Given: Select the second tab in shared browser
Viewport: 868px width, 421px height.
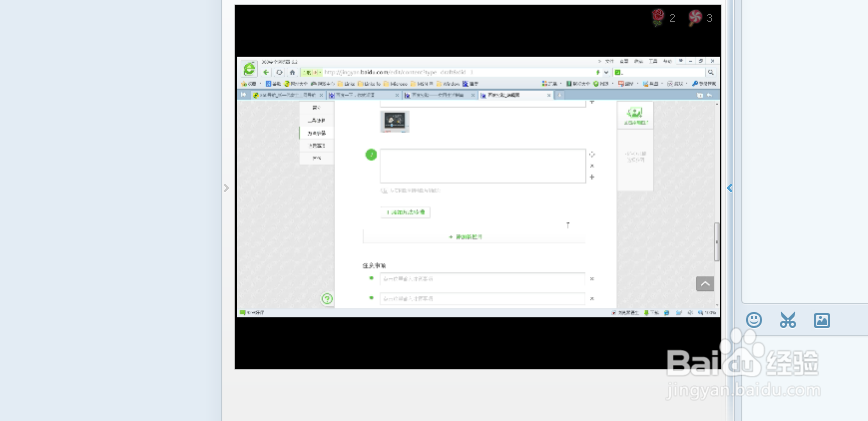Looking at the screenshot, I should [x=364, y=95].
